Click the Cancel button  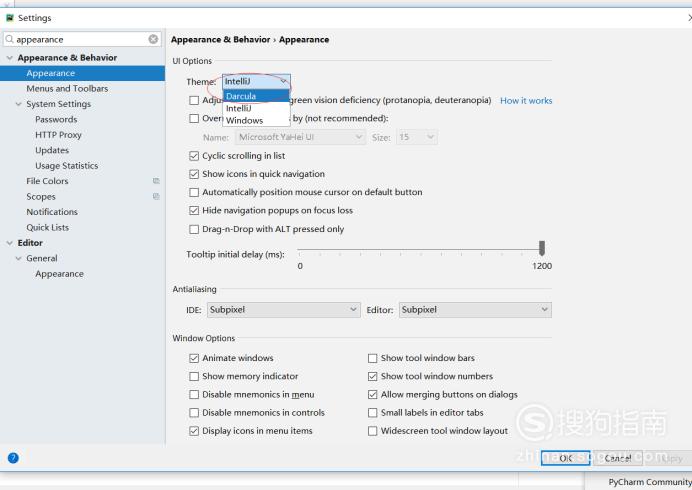[x=617, y=458]
